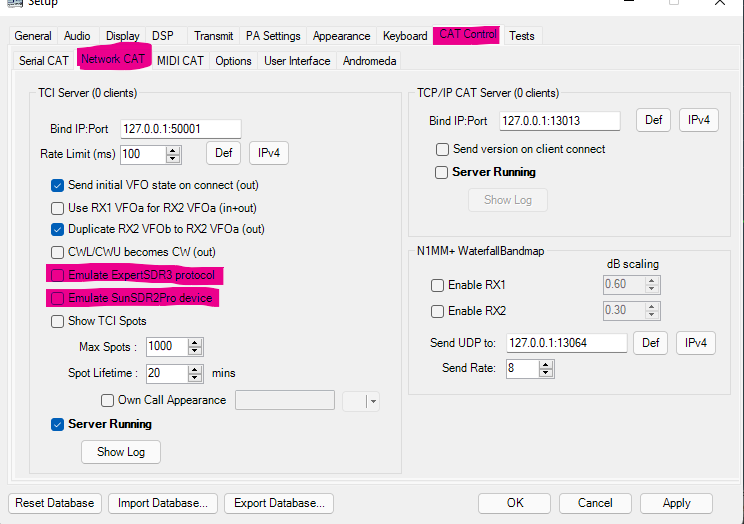Open the PA Settings tab
This screenshot has width=744, height=524.
[273, 36]
